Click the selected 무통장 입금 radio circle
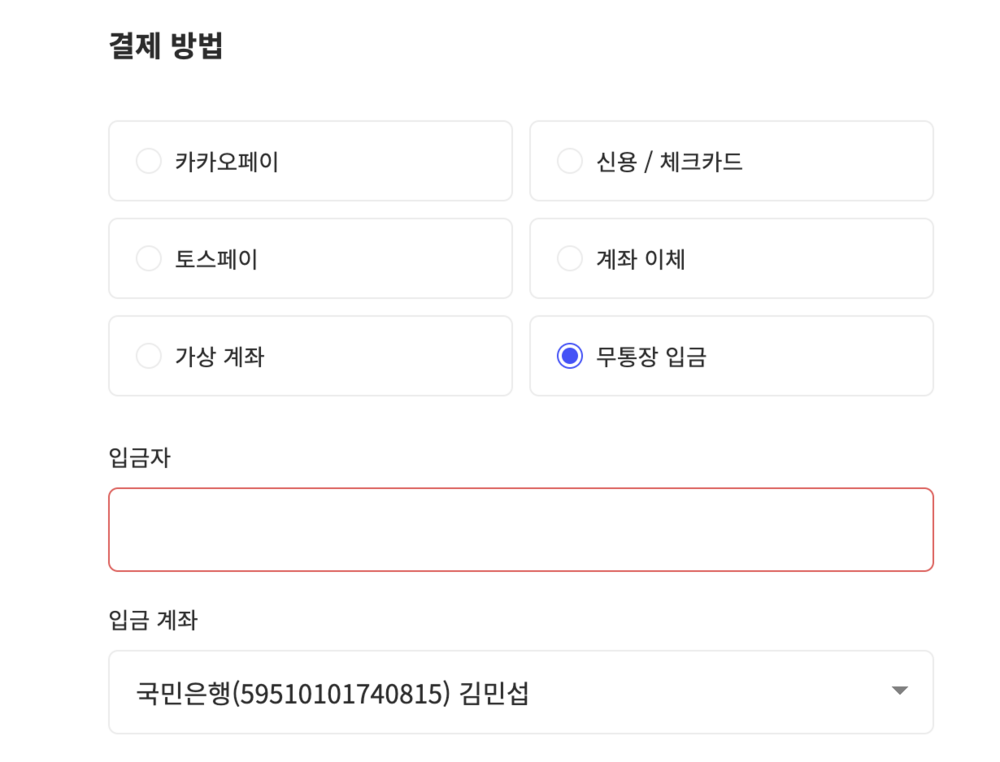The height and width of the screenshot is (762, 1000). [569, 356]
